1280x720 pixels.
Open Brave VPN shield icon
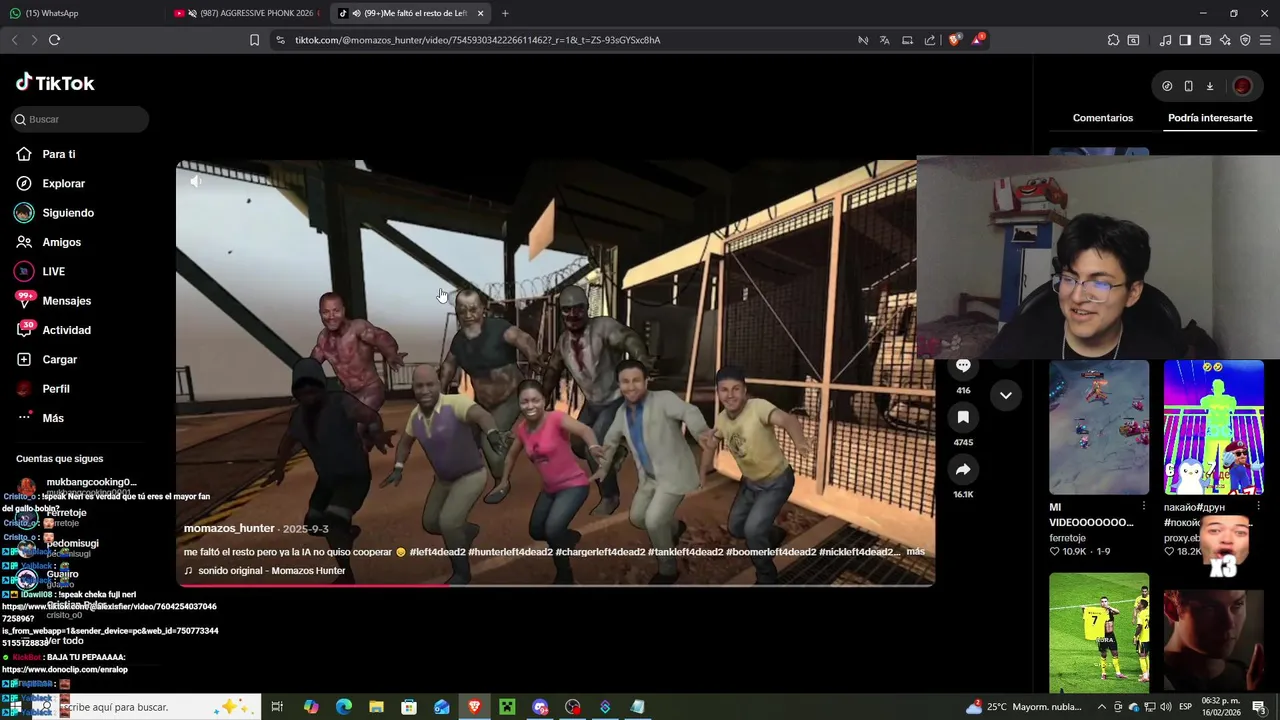pos(1245,40)
